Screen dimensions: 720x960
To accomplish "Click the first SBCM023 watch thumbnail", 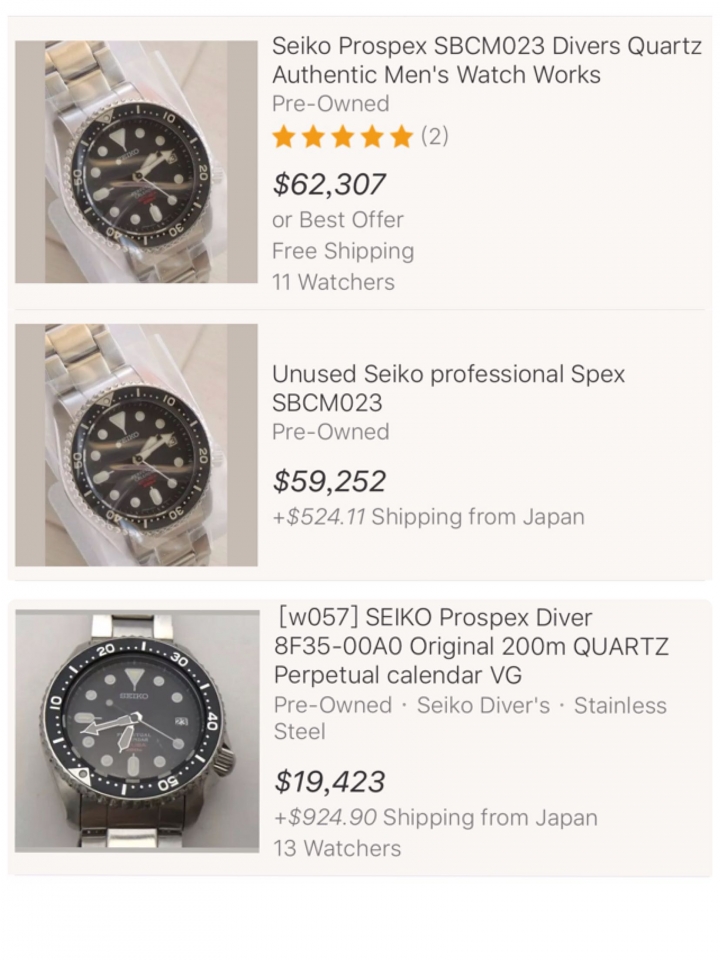I will (x=136, y=162).
